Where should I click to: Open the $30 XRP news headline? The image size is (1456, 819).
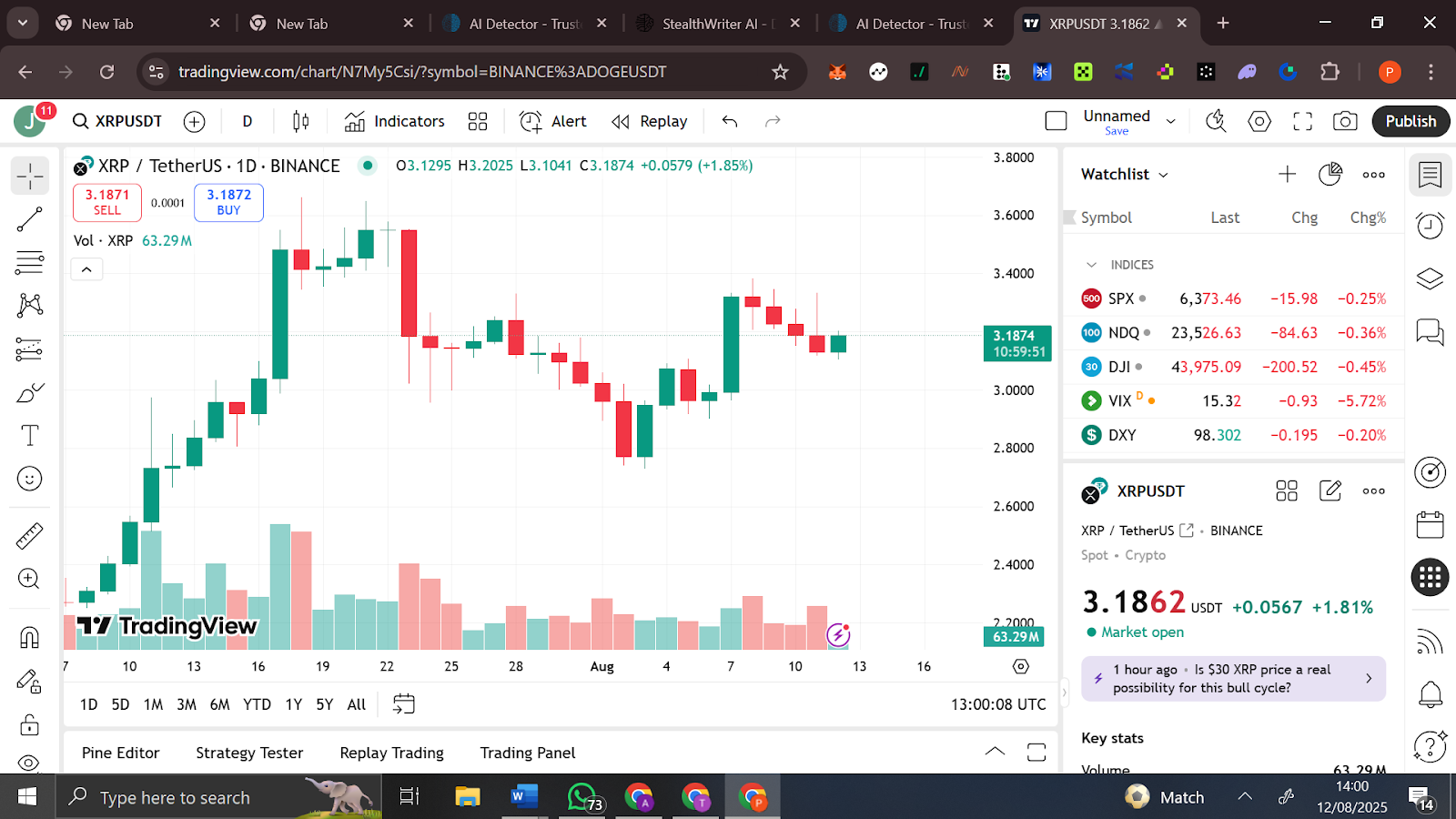click(1233, 679)
